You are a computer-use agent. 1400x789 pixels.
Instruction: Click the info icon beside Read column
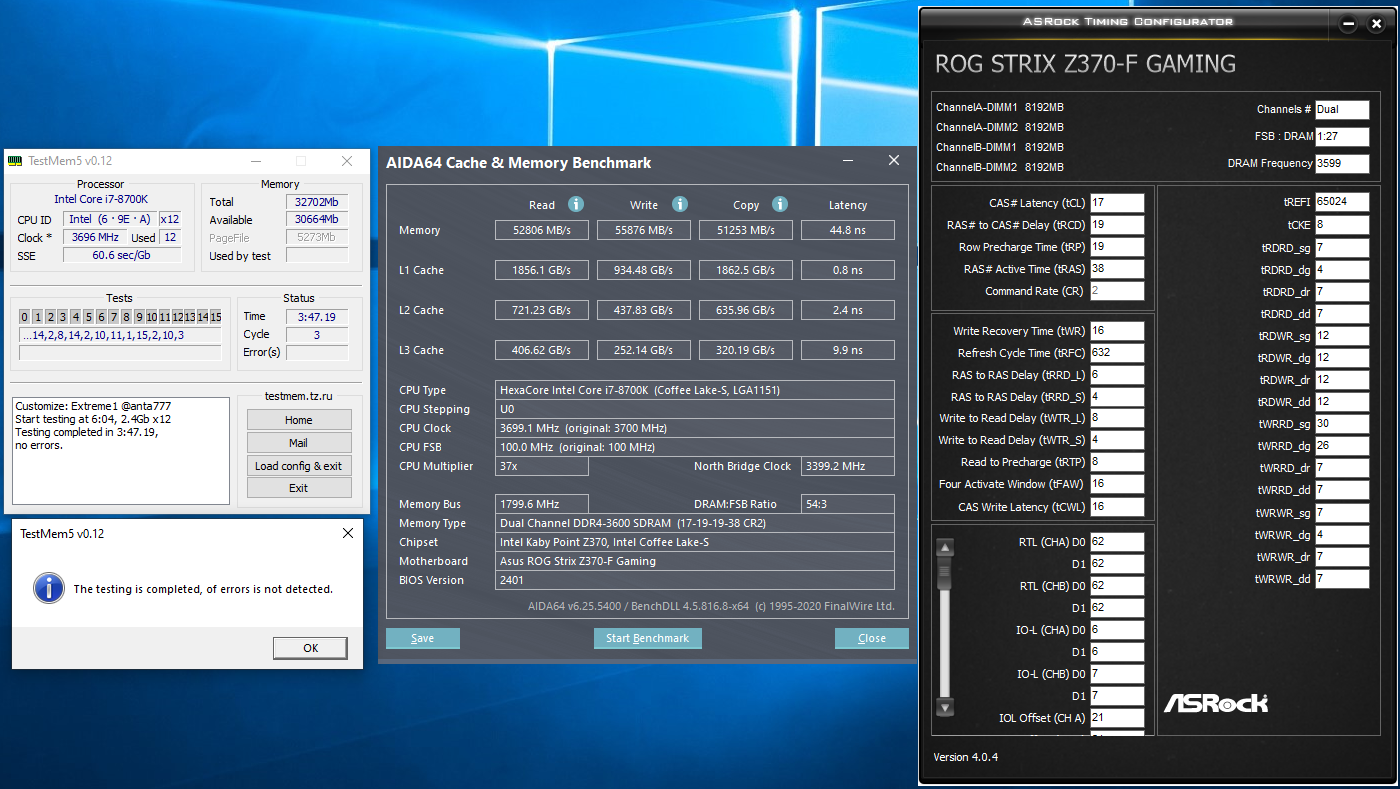click(x=576, y=204)
